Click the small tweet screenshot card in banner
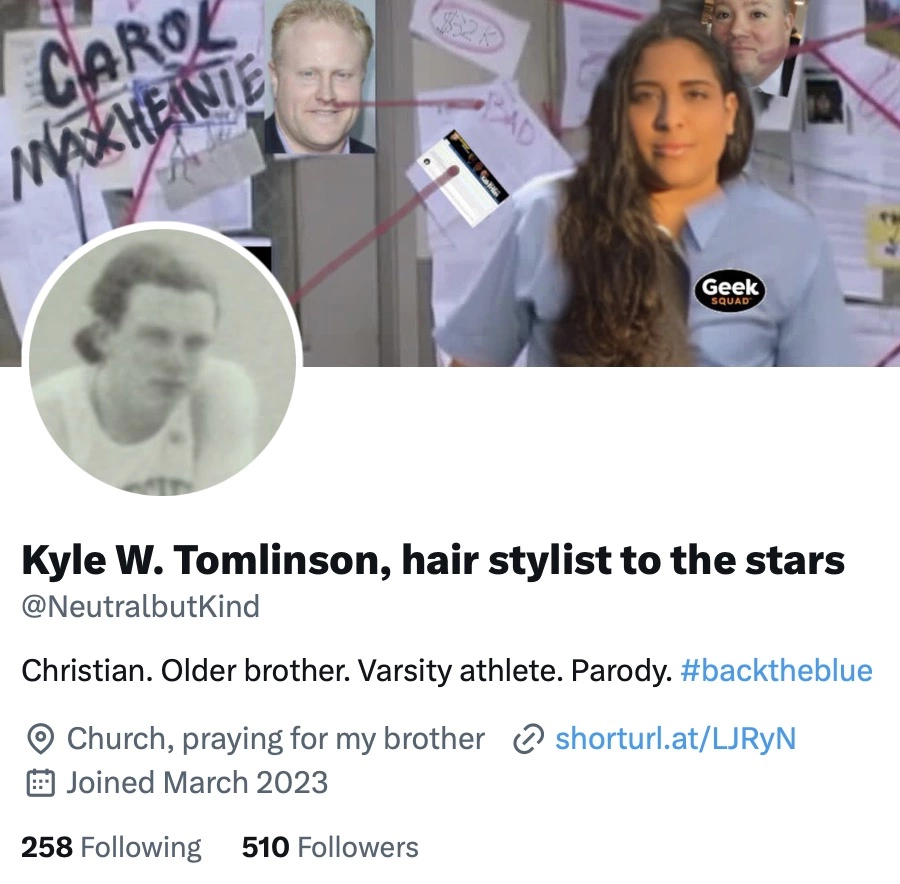 457,179
